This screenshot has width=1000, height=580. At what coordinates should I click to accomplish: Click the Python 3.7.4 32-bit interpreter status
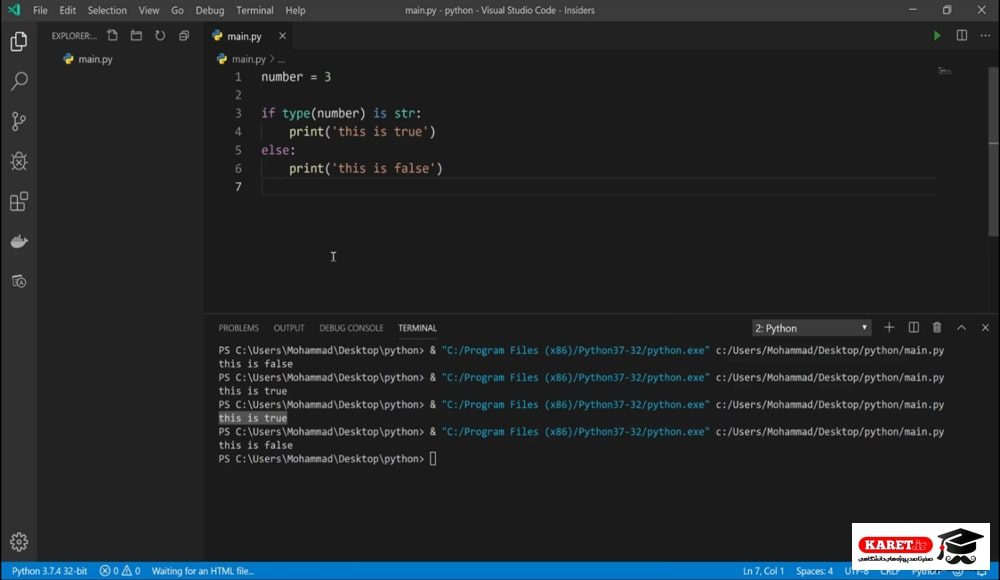49,571
